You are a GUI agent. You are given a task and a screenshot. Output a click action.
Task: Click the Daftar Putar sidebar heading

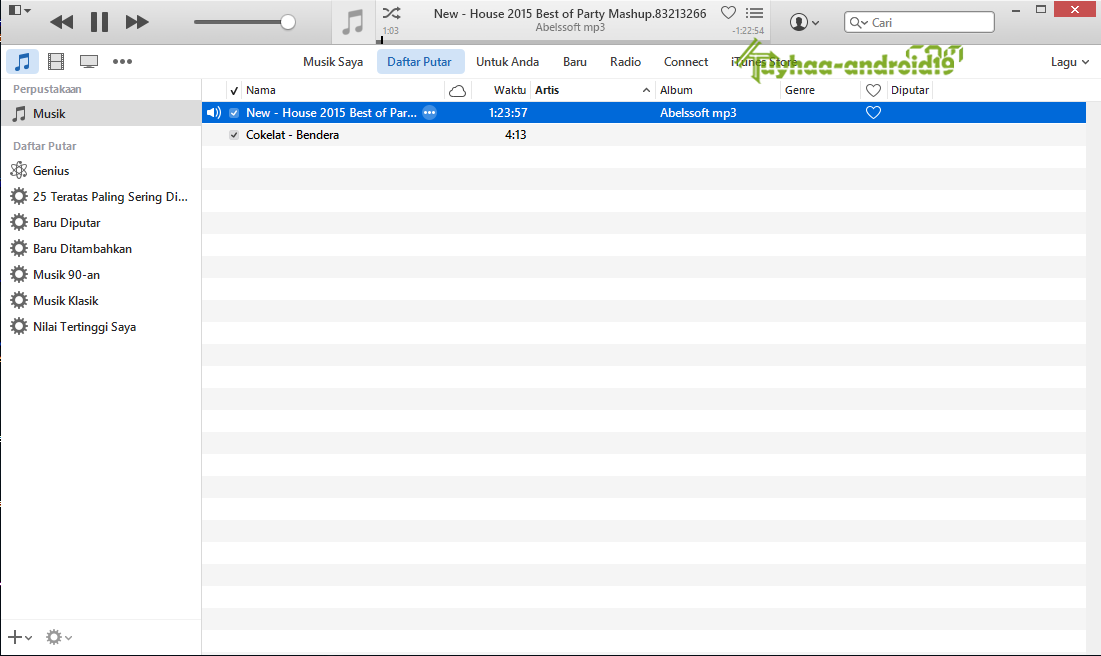click(x=44, y=146)
